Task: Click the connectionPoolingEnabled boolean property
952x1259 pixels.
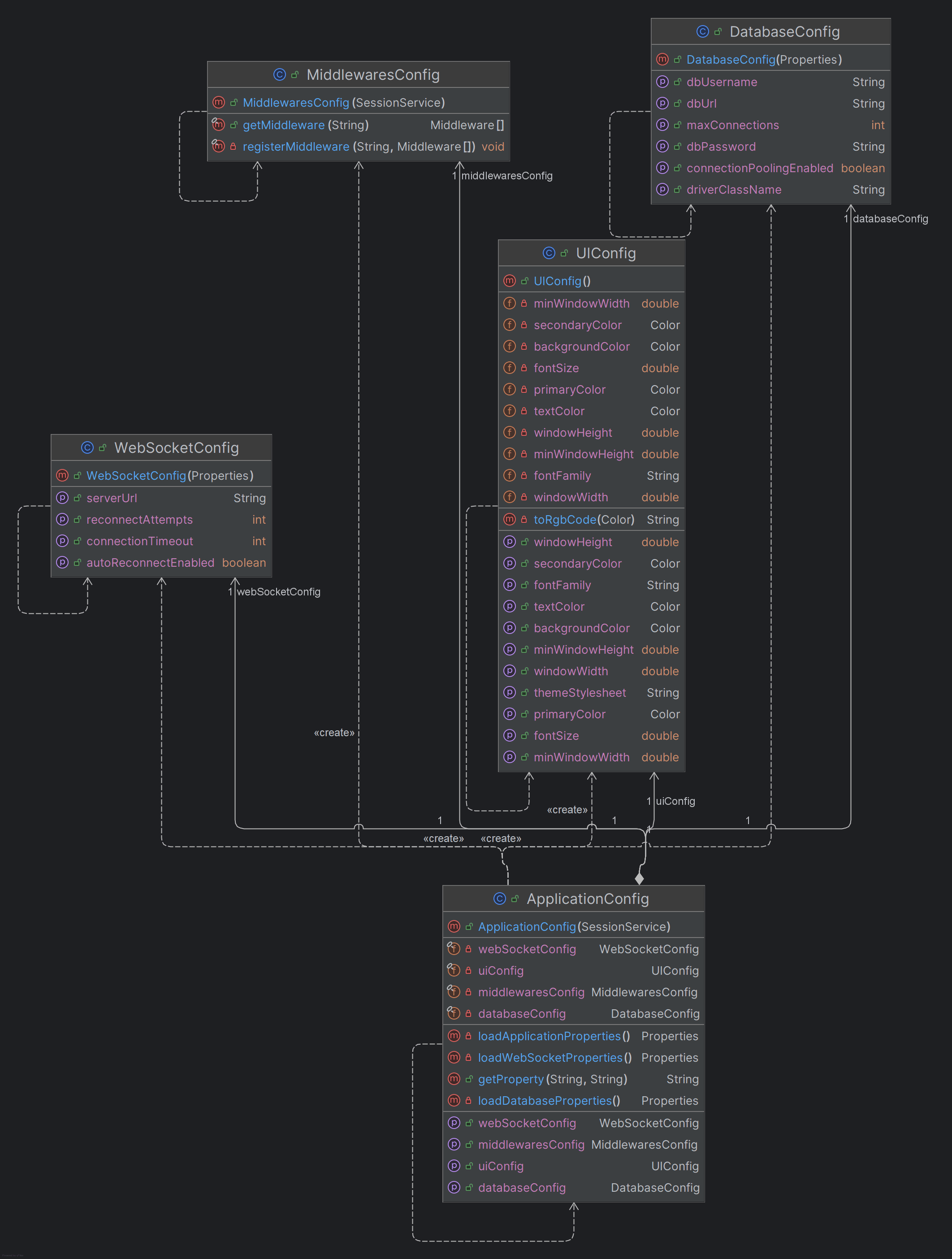Action: point(760,168)
